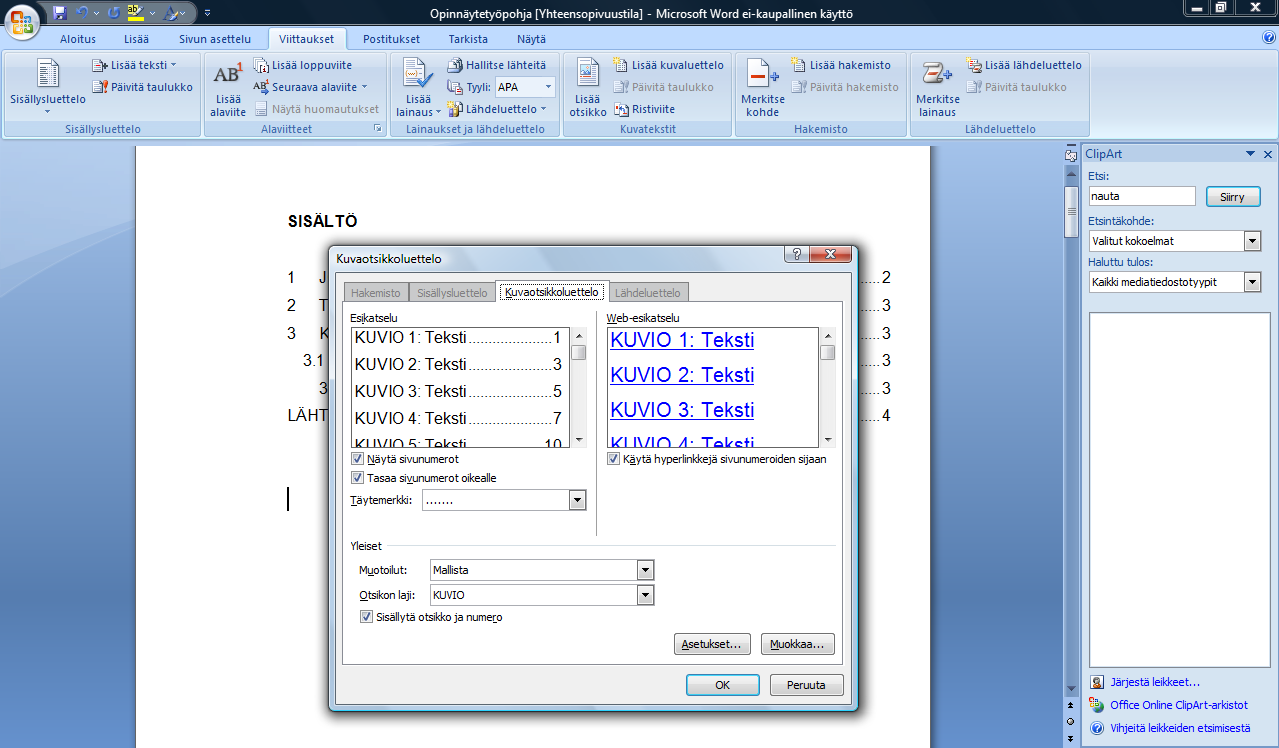Click OK in Kuvaotsikkoluettelo dialog

(722, 685)
